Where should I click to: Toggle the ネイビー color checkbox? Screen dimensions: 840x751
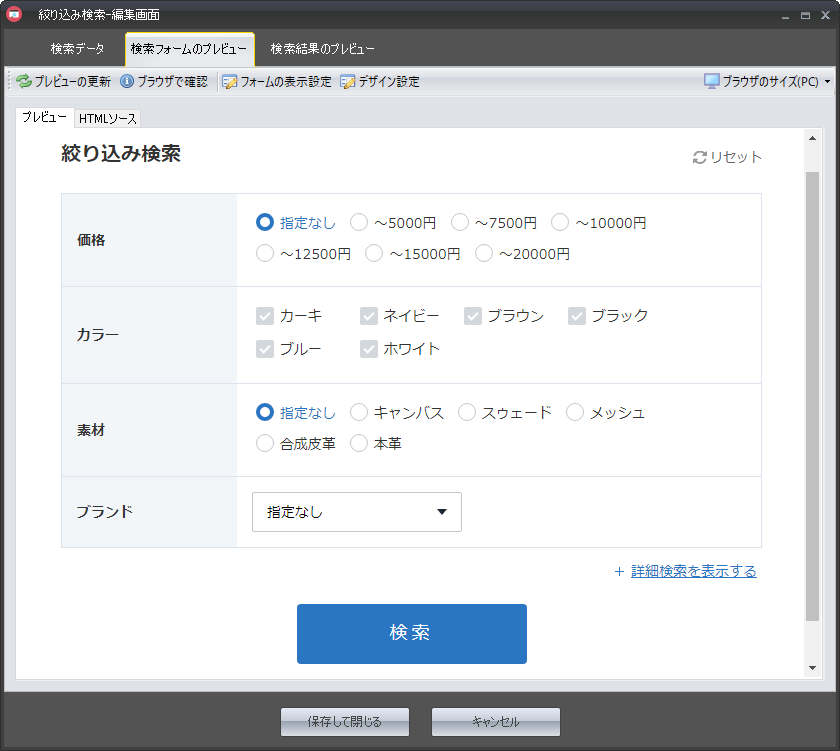coord(369,316)
